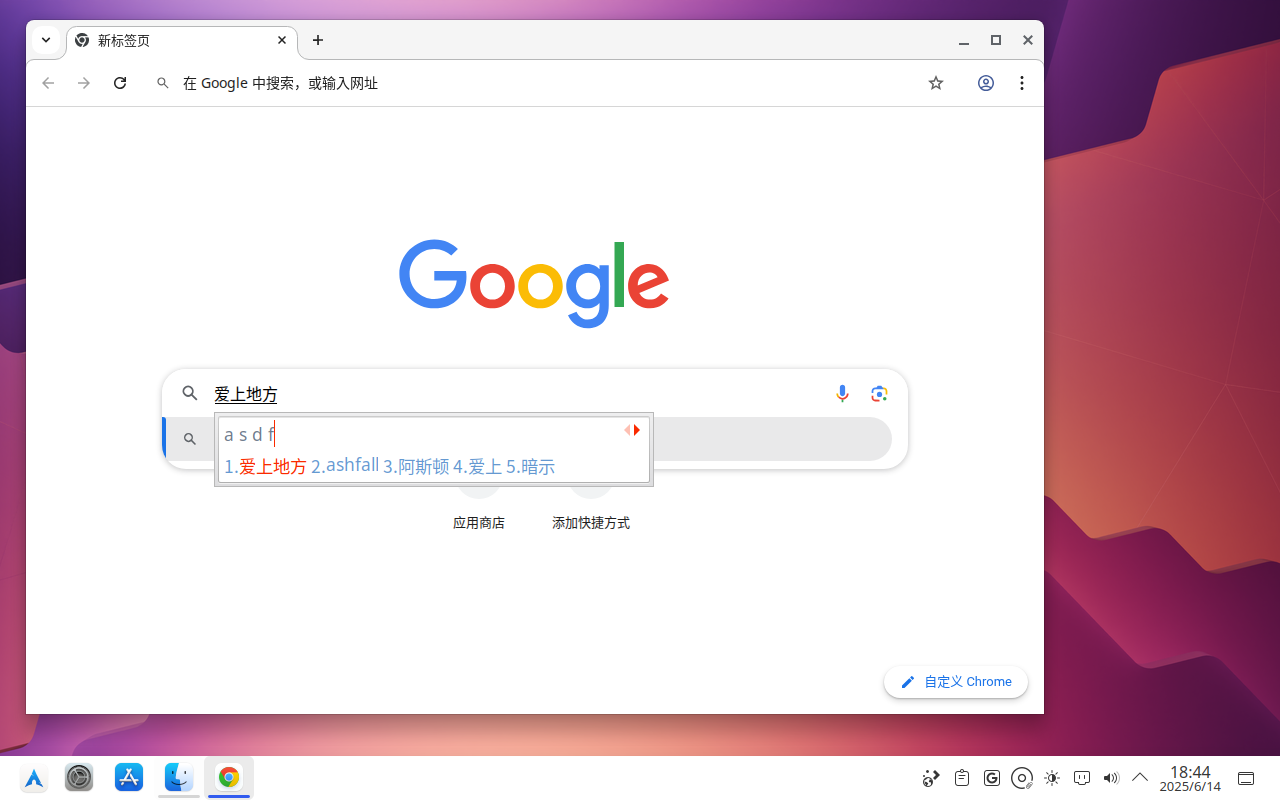Screen dimensions: 1280x800
Task: Click the network globe tray icon
Action: (x=931, y=778)
